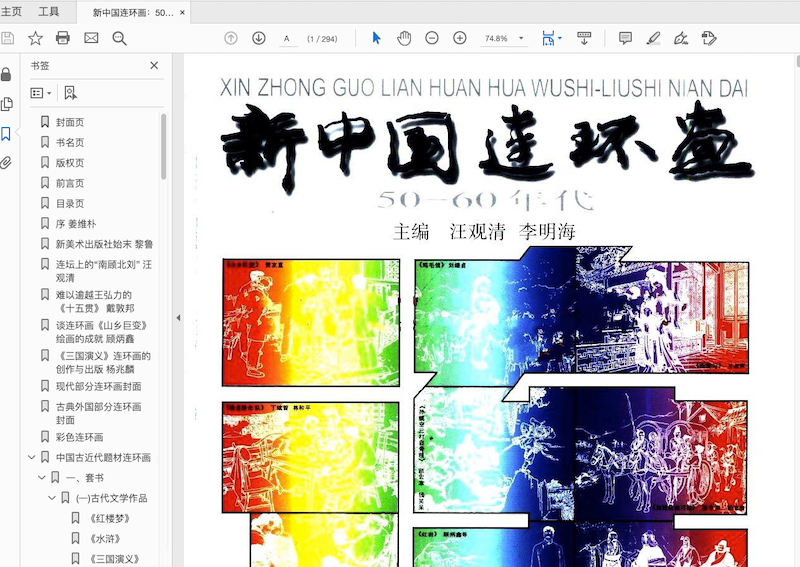Image resolution: width=800 pixels, height=567 pixels.
Task: Select the Highlight text pen tool
Action: pos(653,38)
